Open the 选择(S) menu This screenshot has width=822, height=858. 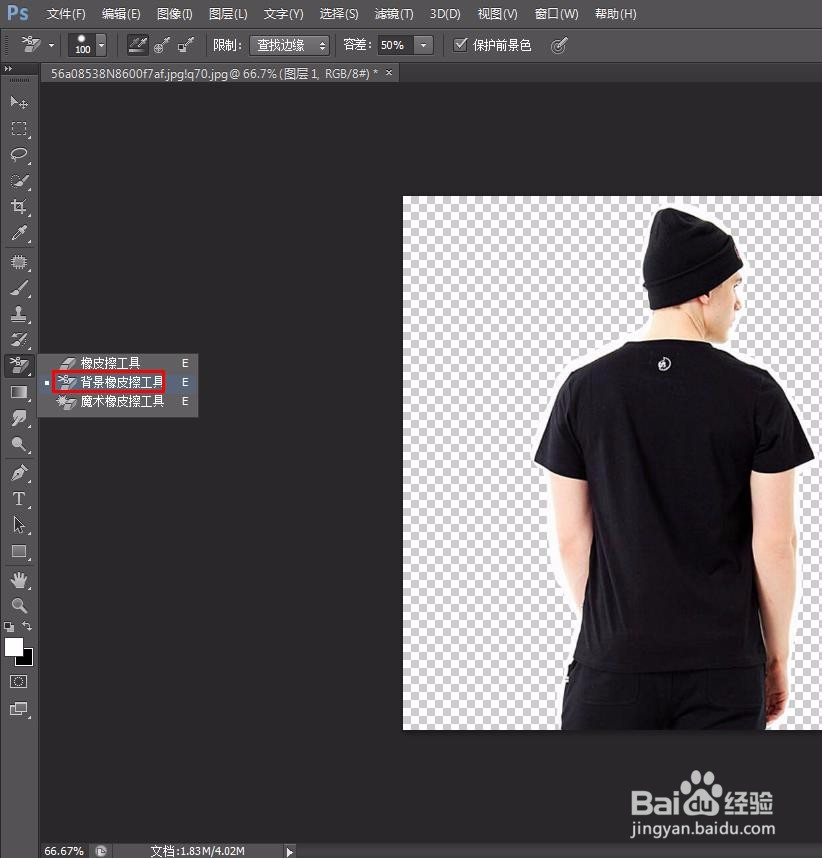click(x=339, y=14)
